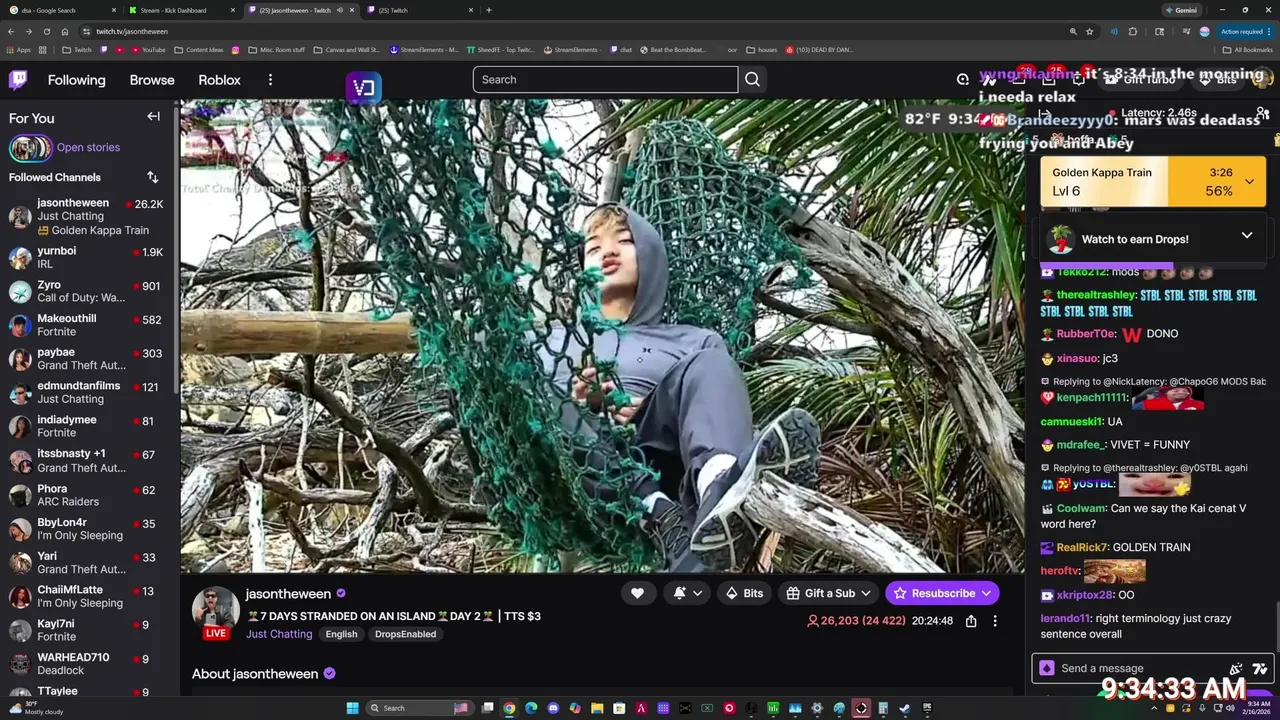
Task: Click the English tag
Action: point(341,634)
